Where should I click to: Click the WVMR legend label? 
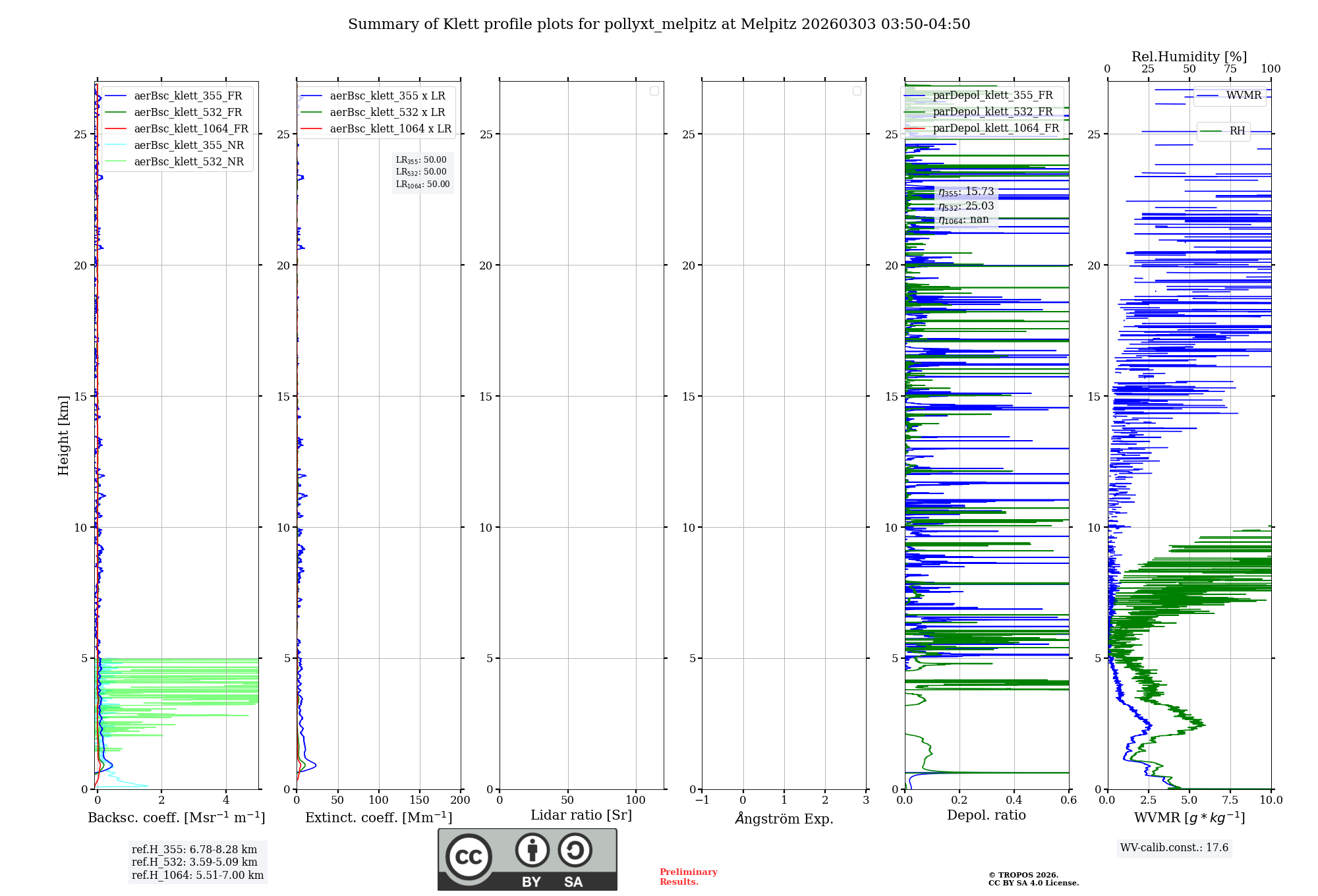click(1244, 96)
